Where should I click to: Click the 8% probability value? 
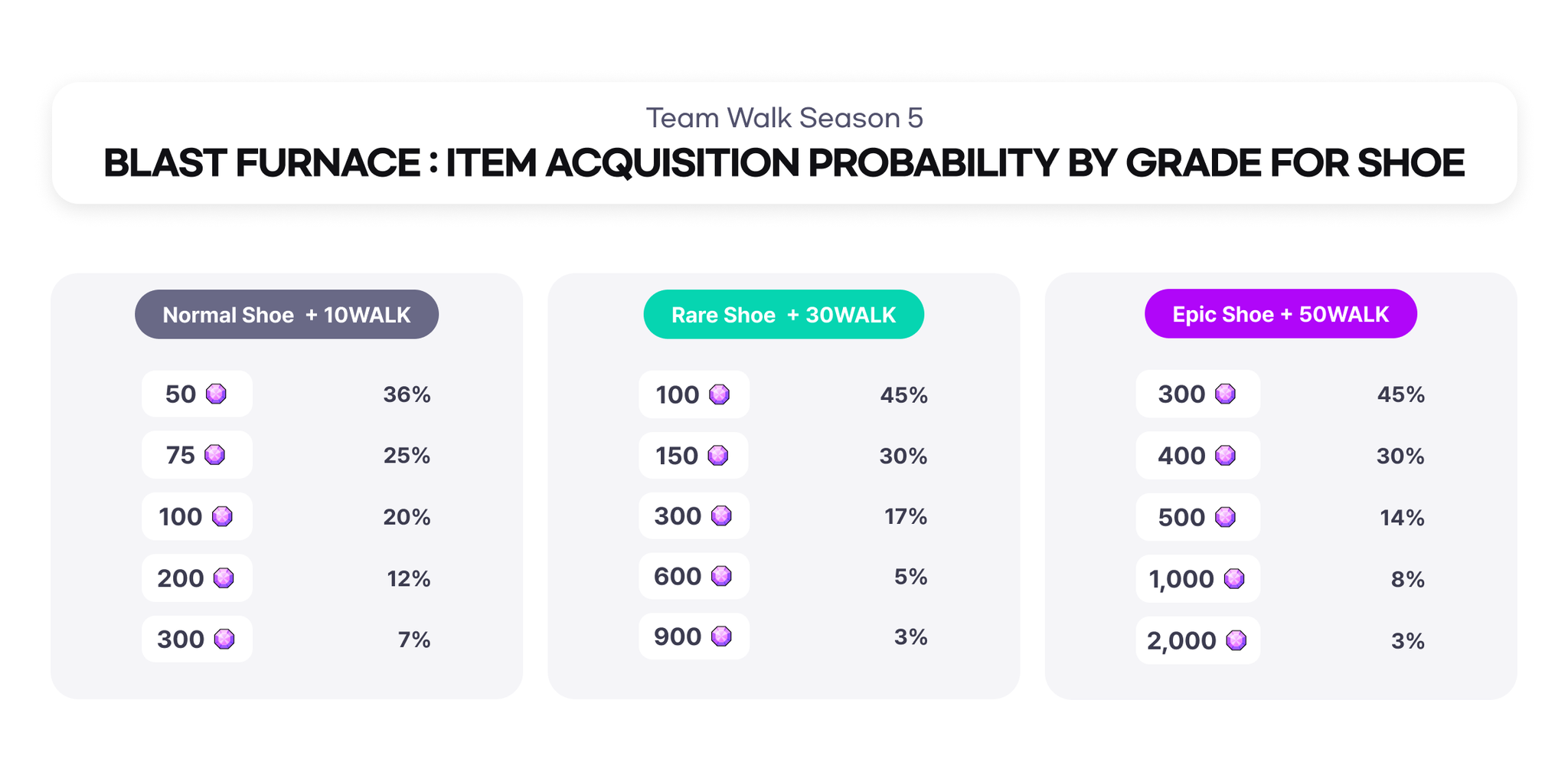coord(1408,580)
